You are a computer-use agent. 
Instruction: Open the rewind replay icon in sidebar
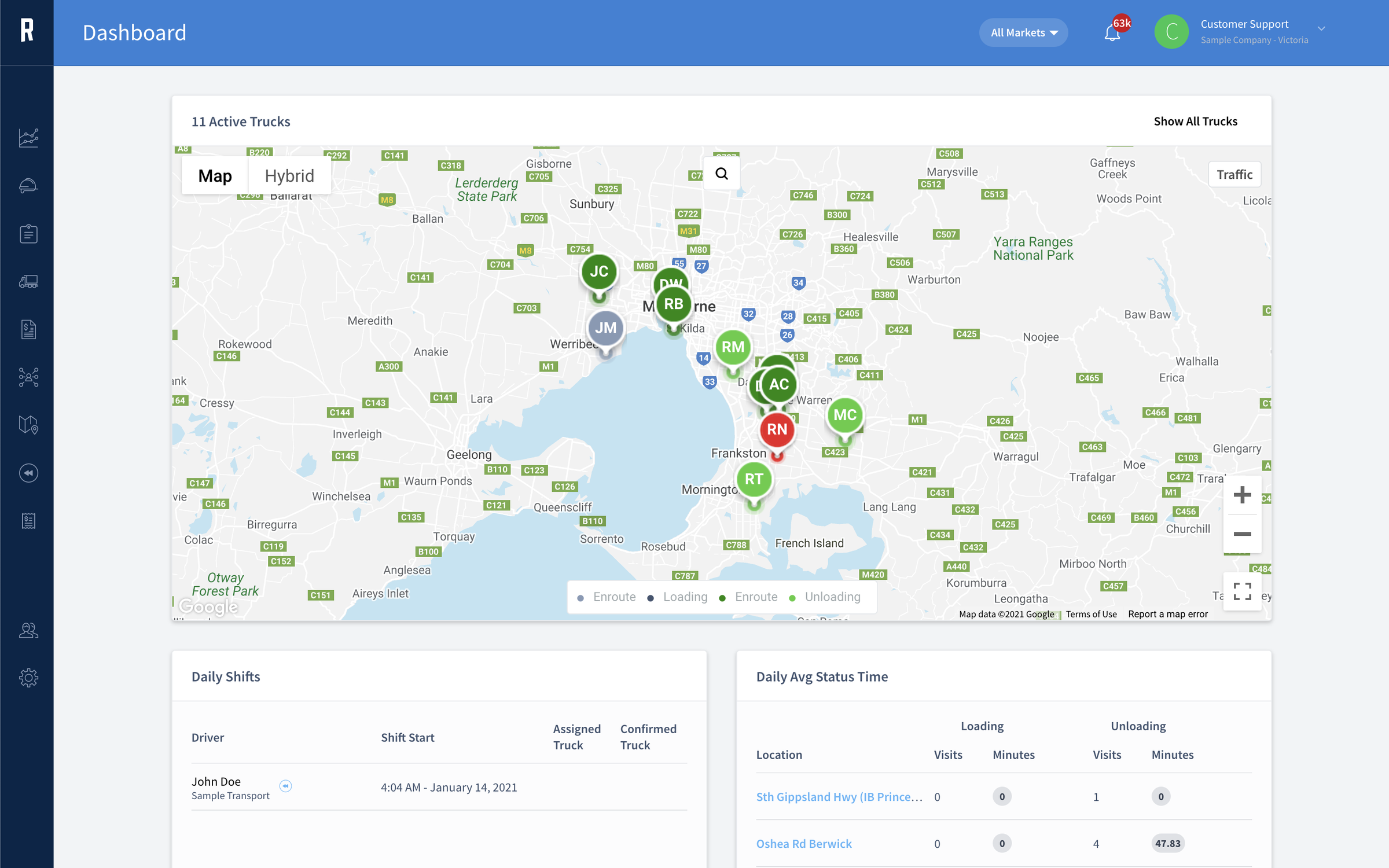(28, 473)
